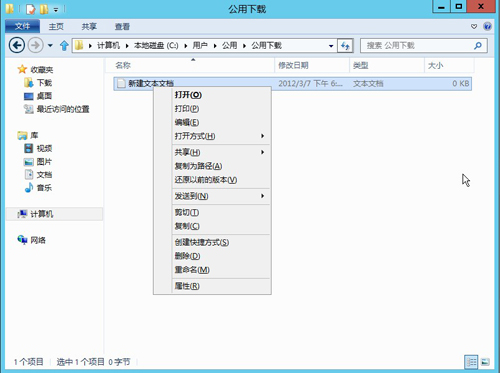Open the quick access toolbar customize dropdown
The height and width of the screenshot is (373, 500).
tap(56, 10)
